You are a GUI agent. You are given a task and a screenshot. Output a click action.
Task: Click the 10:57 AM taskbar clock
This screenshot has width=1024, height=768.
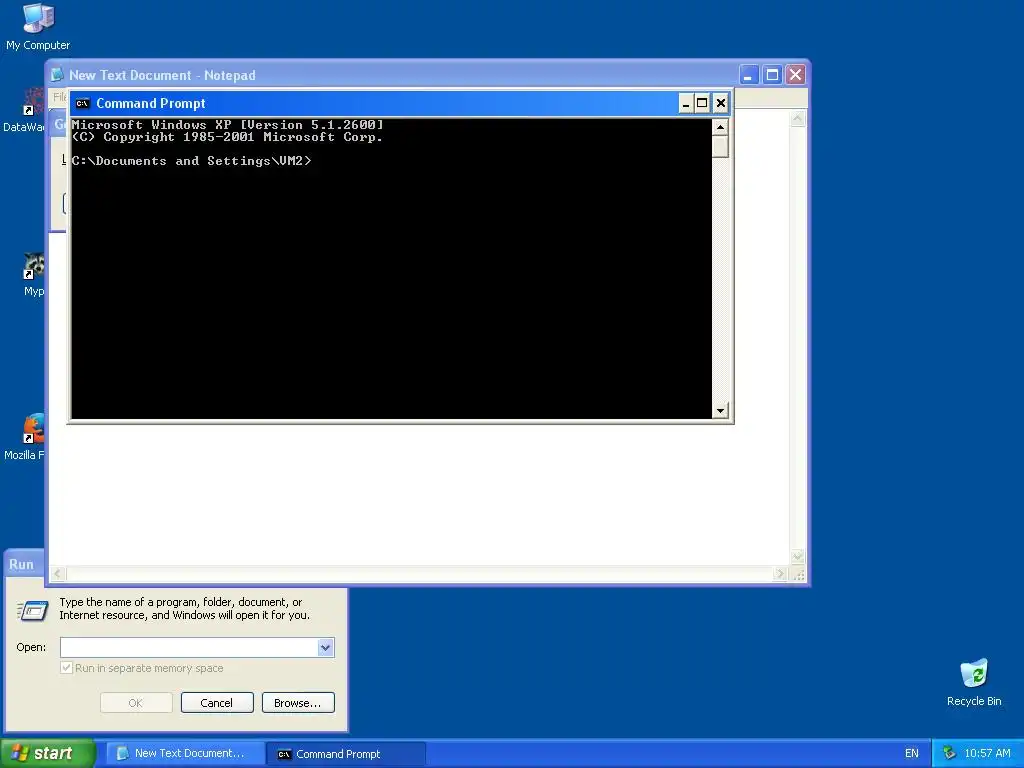987,753
